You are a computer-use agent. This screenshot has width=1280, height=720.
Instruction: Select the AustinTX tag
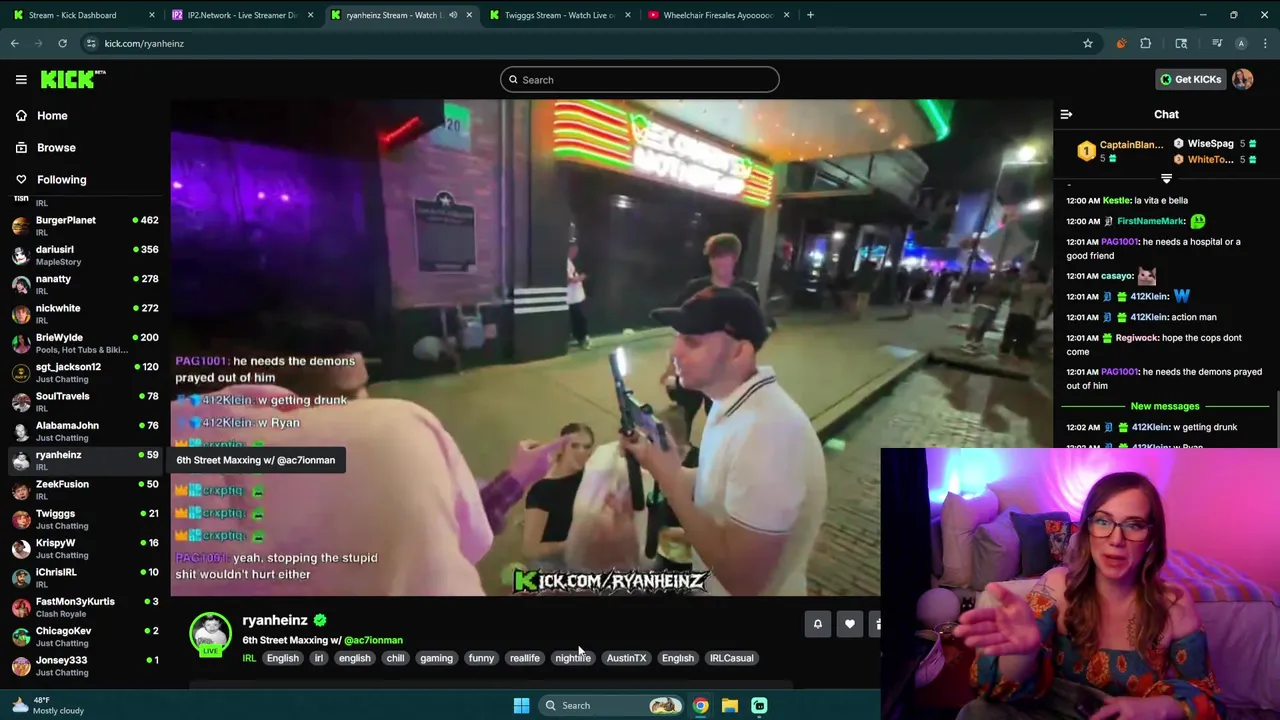click(626, 658)
